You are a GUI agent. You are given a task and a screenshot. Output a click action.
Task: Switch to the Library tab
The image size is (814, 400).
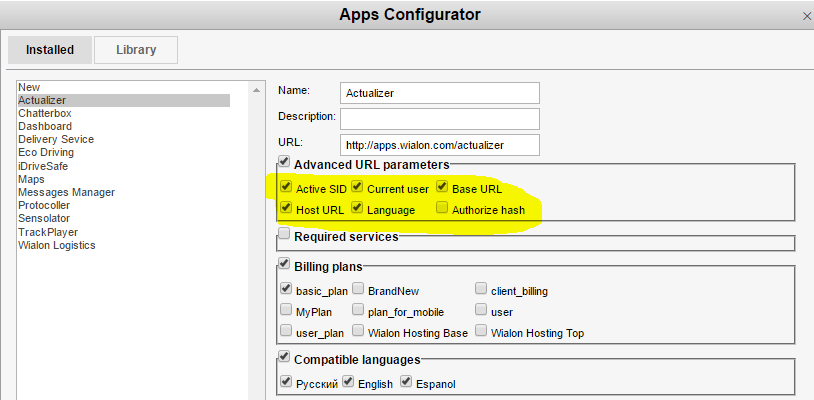coord(136,50)
